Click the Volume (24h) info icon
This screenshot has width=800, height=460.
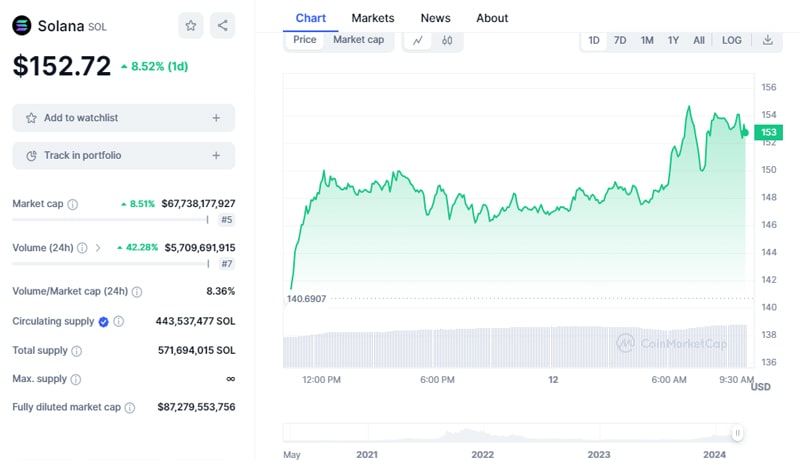click(x=82, y=248)
